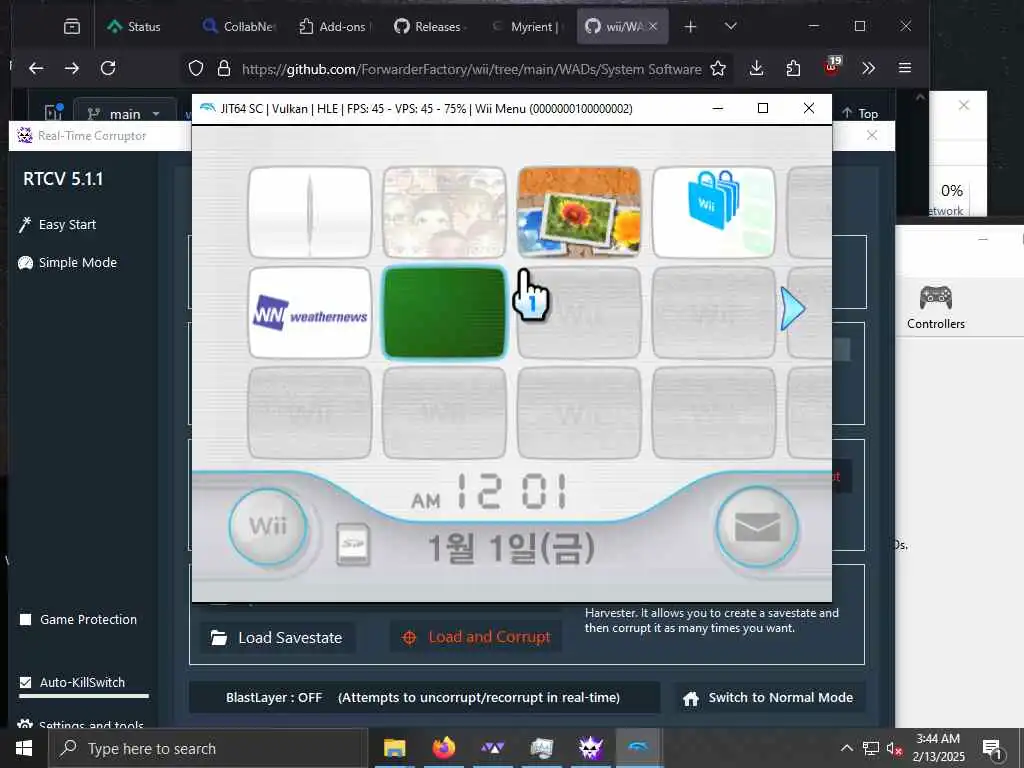The width and height of the screenshot is (1024, 768).
Task: Click Easy Start in RTCV sidebar
Action: pyautogui.click(x=58, y=225)
